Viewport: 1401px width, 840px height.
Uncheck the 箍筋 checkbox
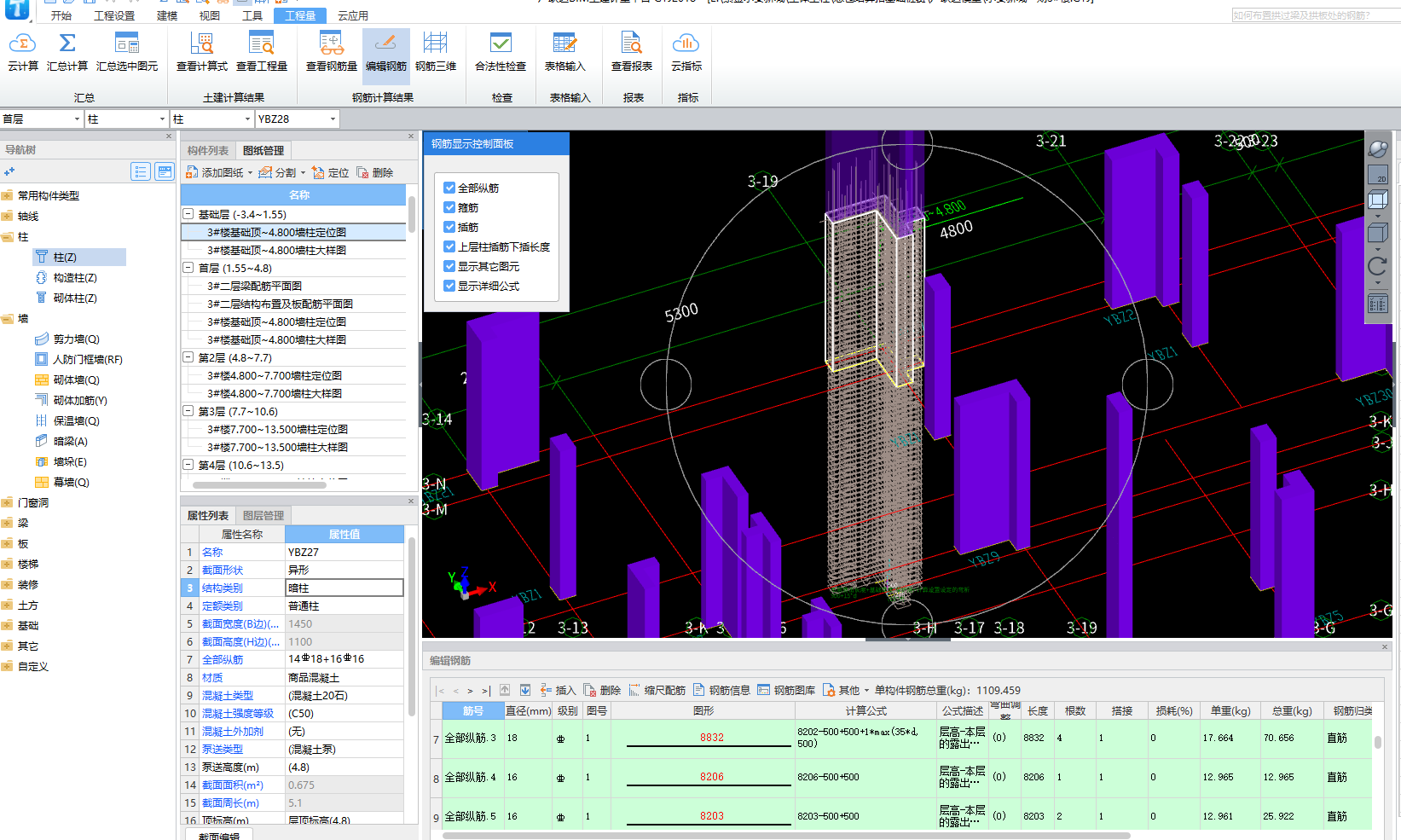click(x=449, y=207)
